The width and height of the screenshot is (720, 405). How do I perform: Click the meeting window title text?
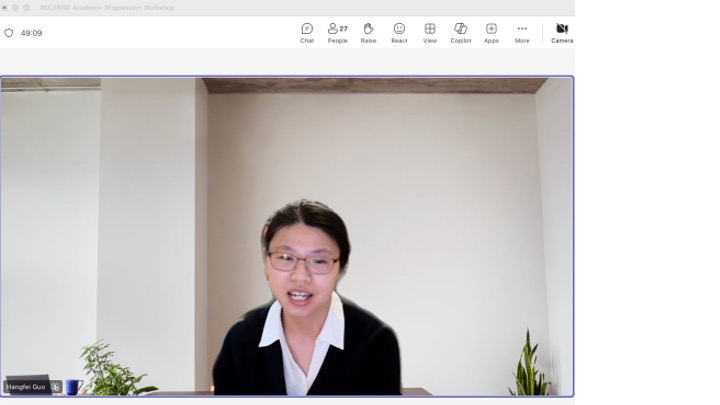(107, 7)
